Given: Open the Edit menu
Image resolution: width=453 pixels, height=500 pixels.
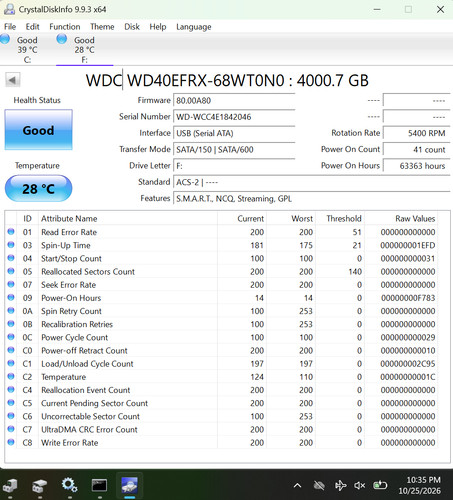Looking at the screenshot, I should tap(32, 27).
